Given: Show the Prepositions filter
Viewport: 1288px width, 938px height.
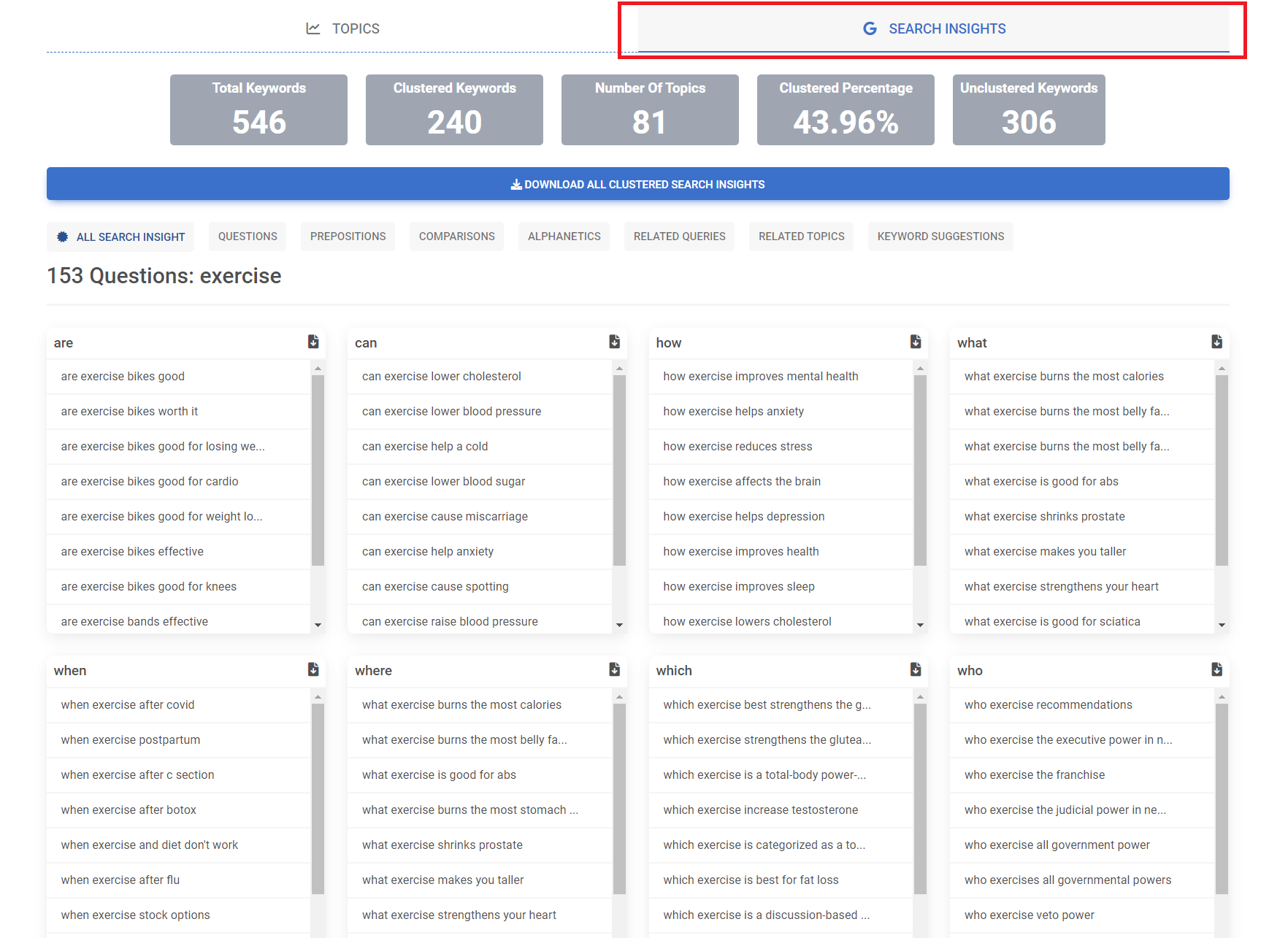Looking at the screenshot, I should click(x=348, y=237).
